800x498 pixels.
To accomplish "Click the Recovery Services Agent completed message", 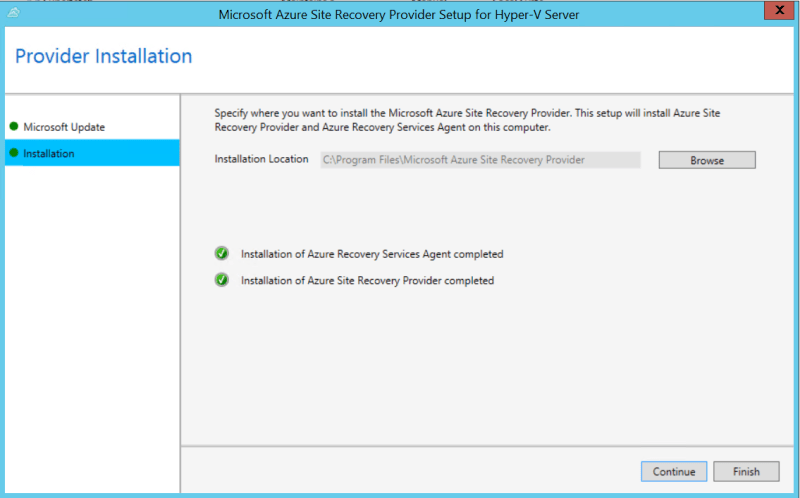I will click(x=372, y=254).
